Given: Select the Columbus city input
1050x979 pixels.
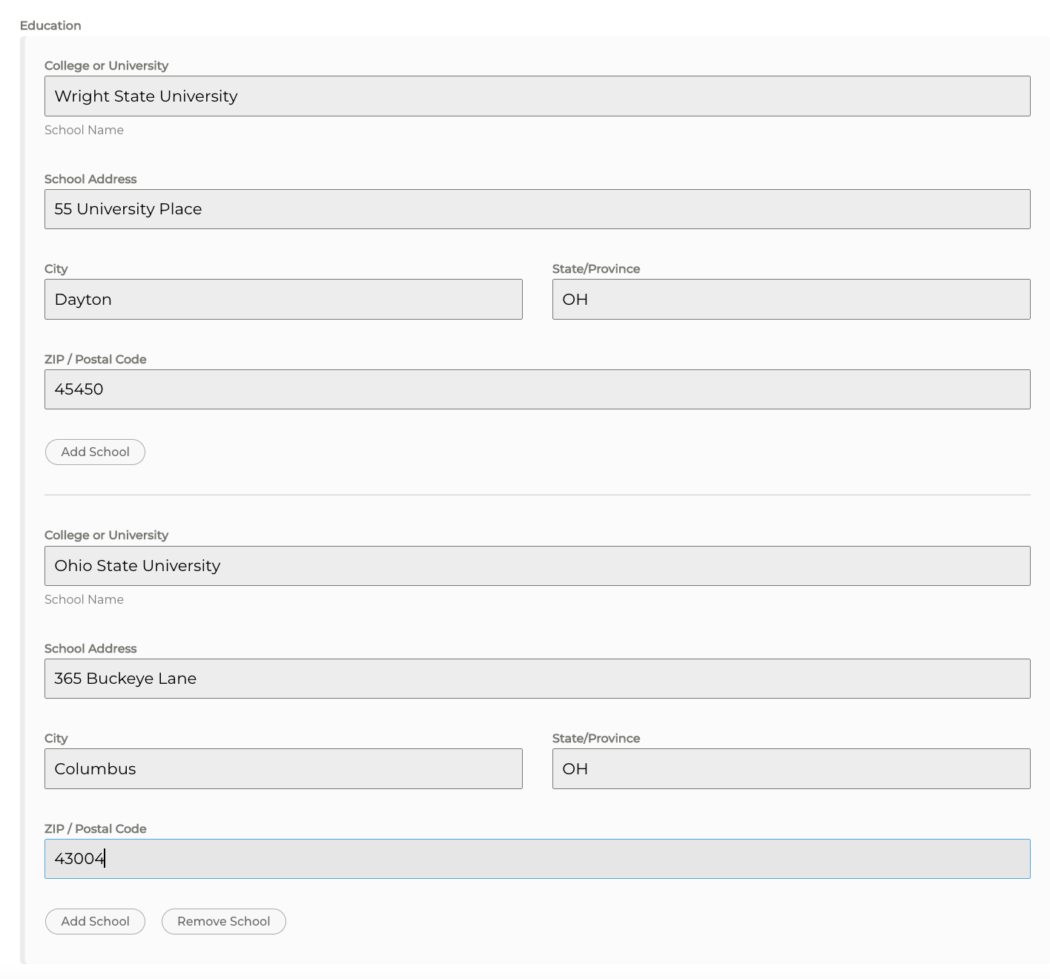Looking at the screenshot, I should (x=283, y=769).
